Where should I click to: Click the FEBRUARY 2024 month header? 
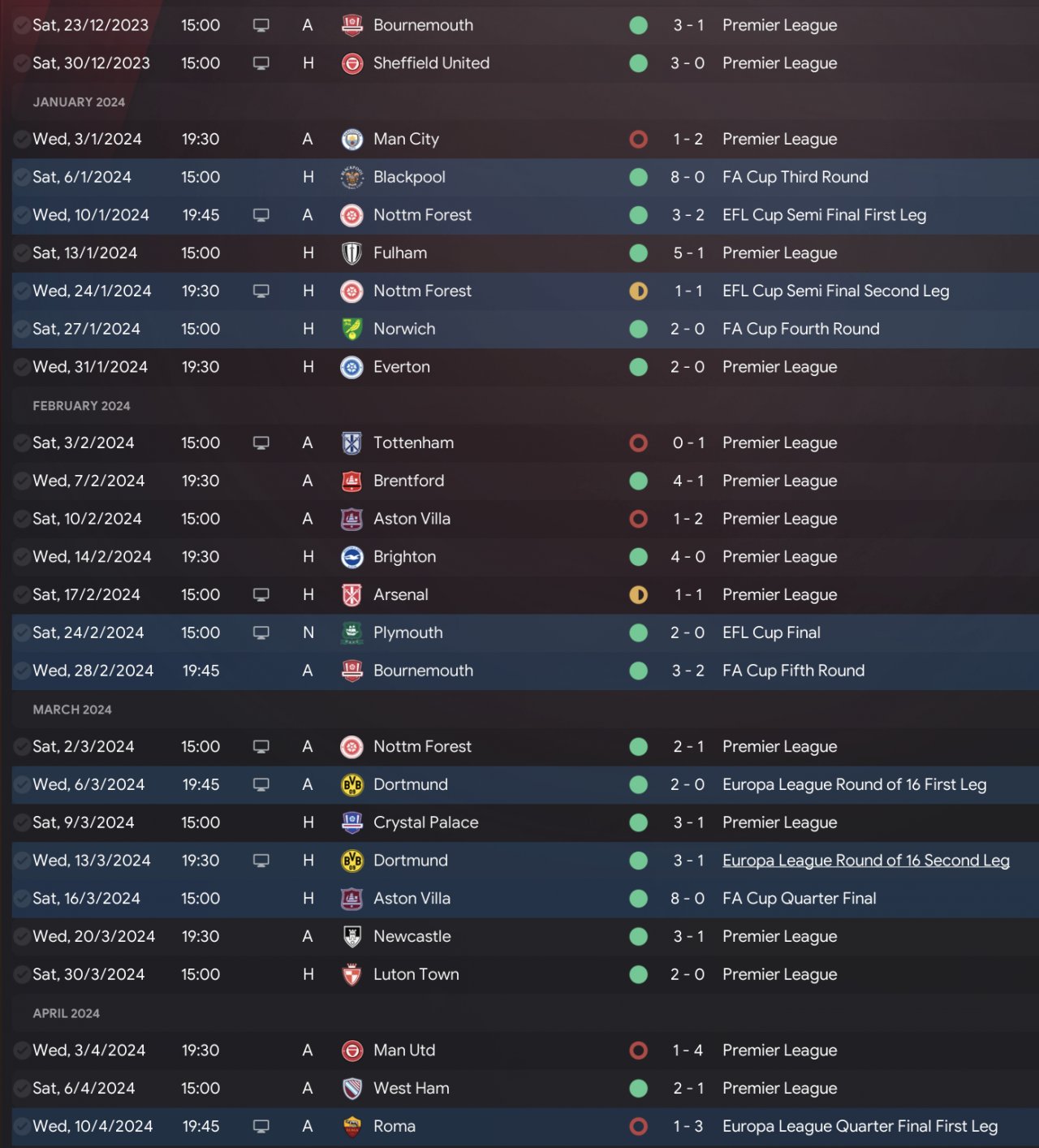coord(81,406)
